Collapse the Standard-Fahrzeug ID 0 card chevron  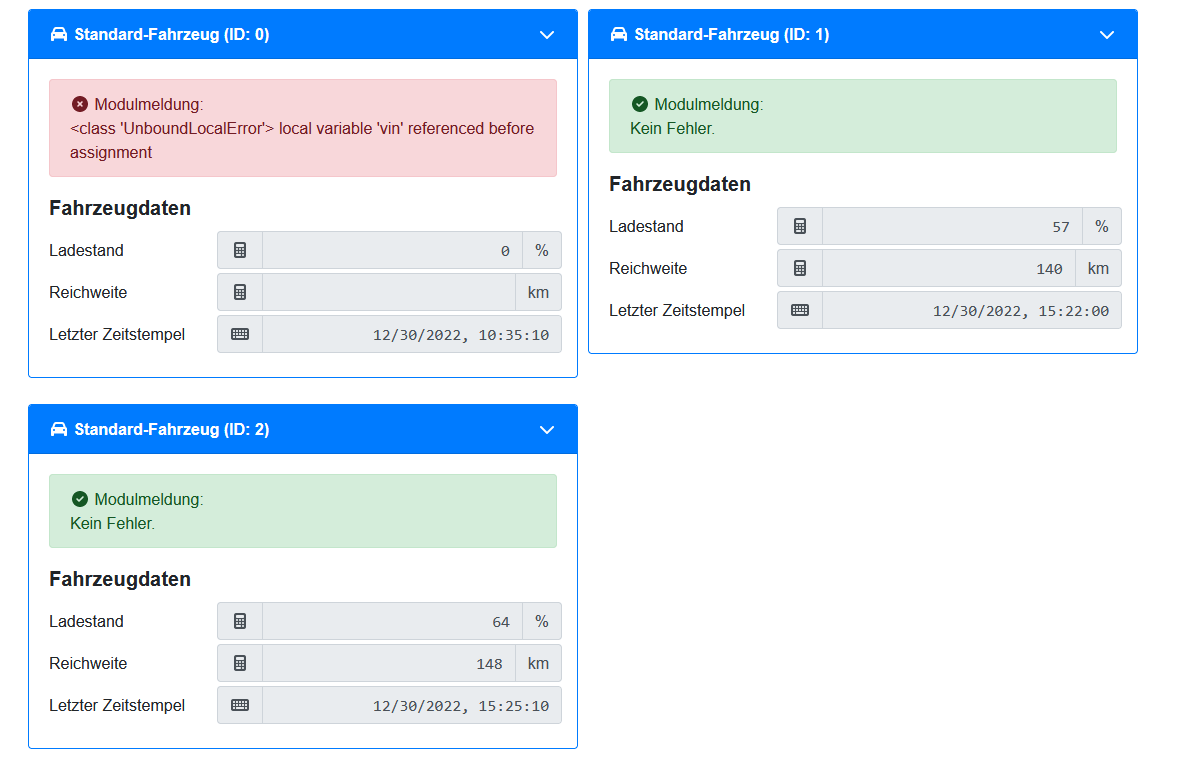(x=547, y=35)
